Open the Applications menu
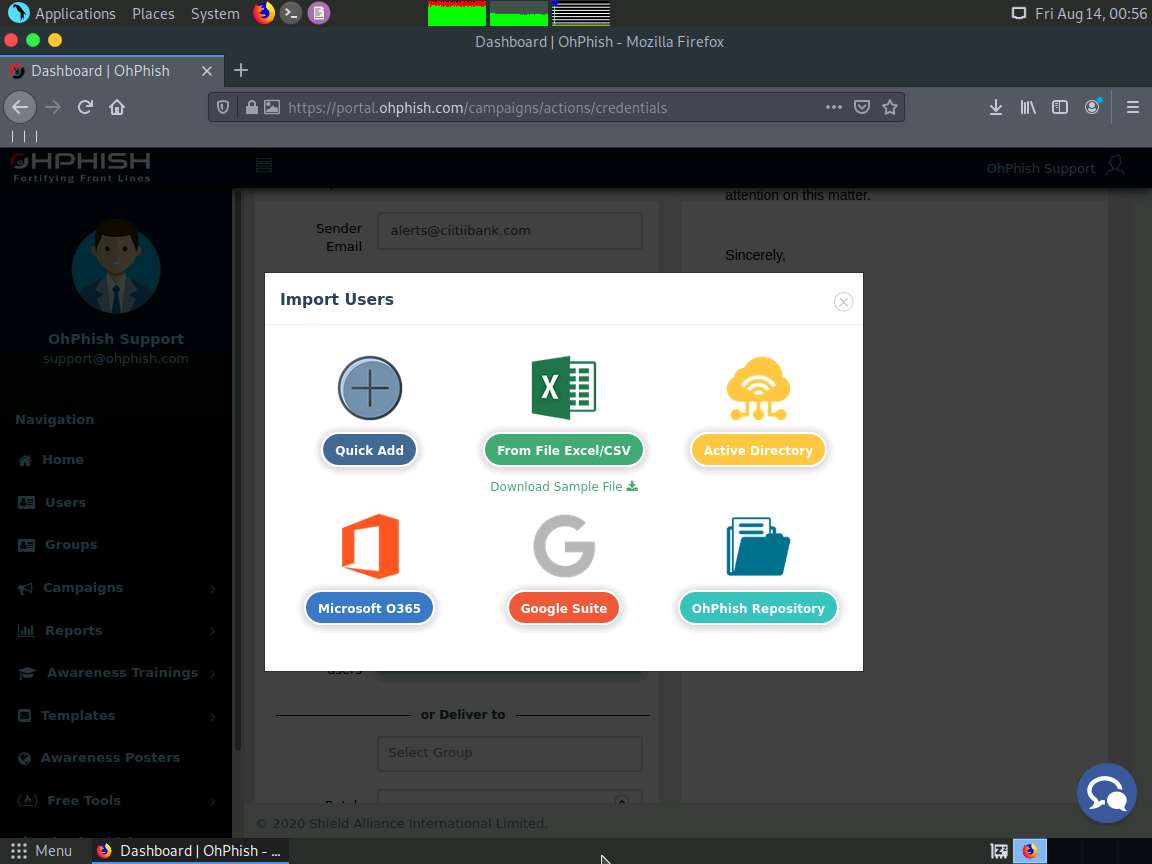 [x=62, y=13]
